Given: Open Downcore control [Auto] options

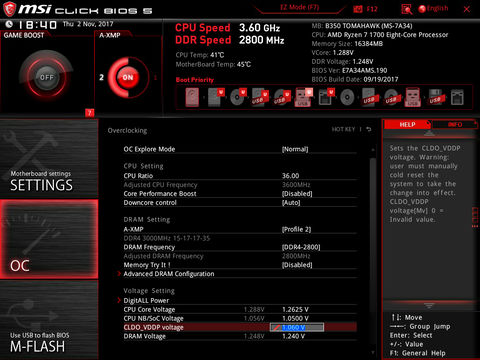Looking at the screenshot, I should point(240,203).
